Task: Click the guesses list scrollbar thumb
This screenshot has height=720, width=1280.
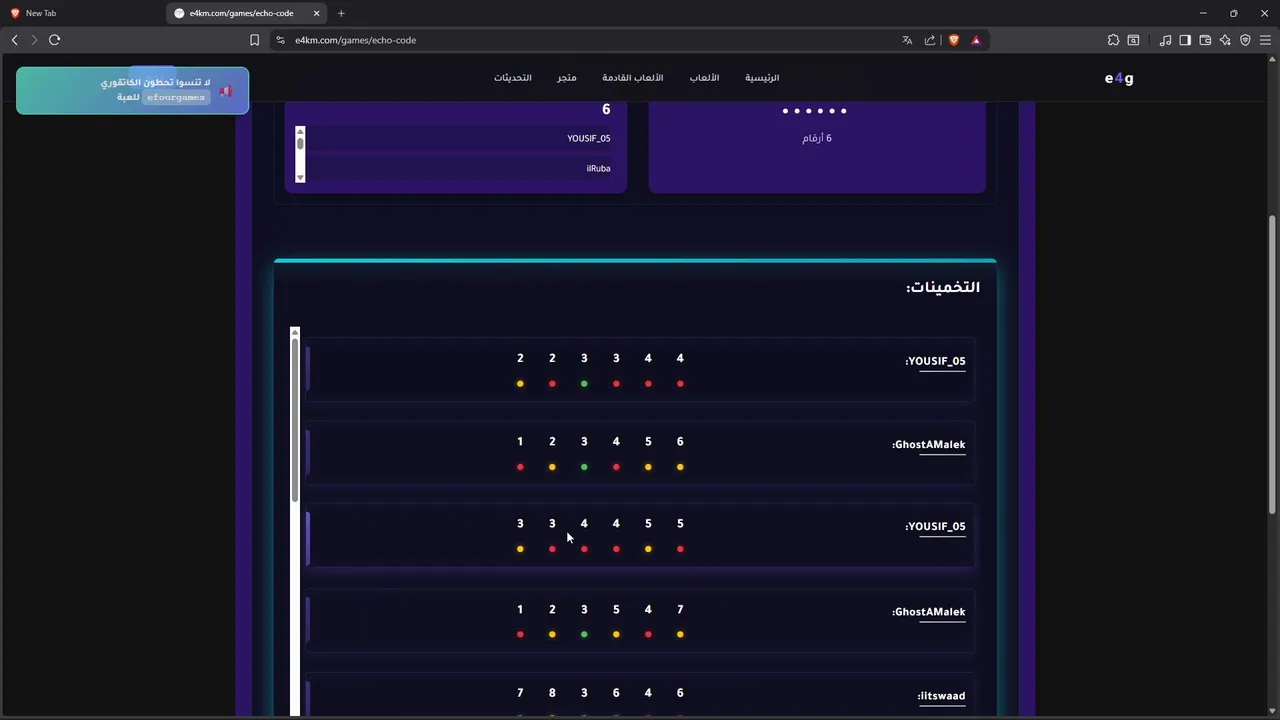Action: point(295,420)
